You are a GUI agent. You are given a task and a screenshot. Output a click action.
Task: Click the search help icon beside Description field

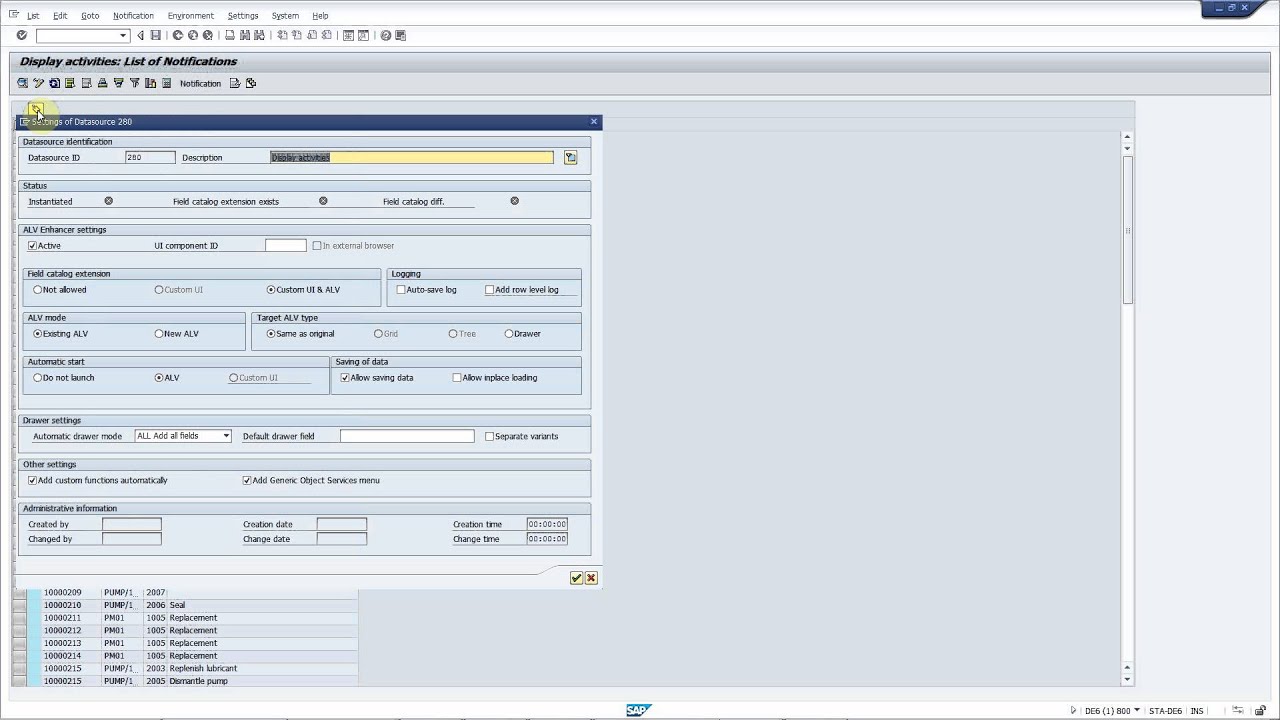click(570, 157)
